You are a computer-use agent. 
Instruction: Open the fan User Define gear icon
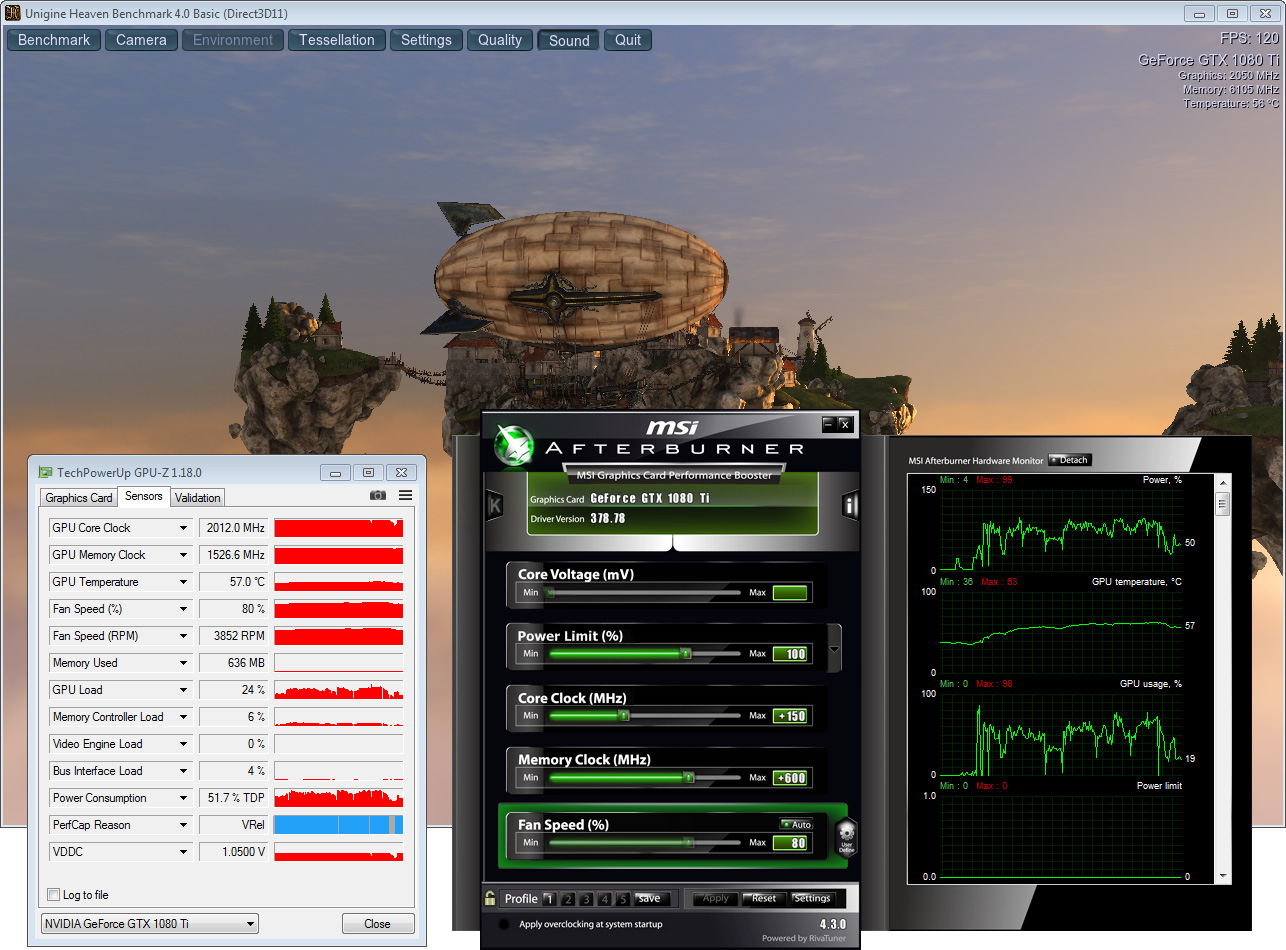coord(845,837)
